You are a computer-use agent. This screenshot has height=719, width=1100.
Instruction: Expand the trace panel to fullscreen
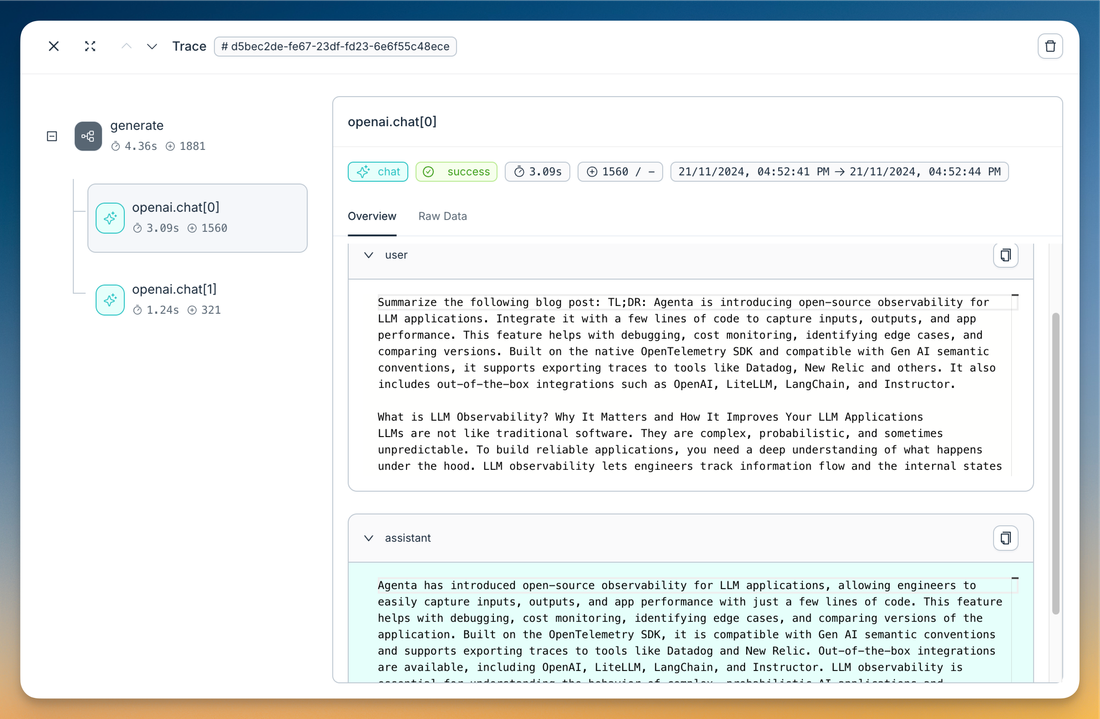click(90, 46)
